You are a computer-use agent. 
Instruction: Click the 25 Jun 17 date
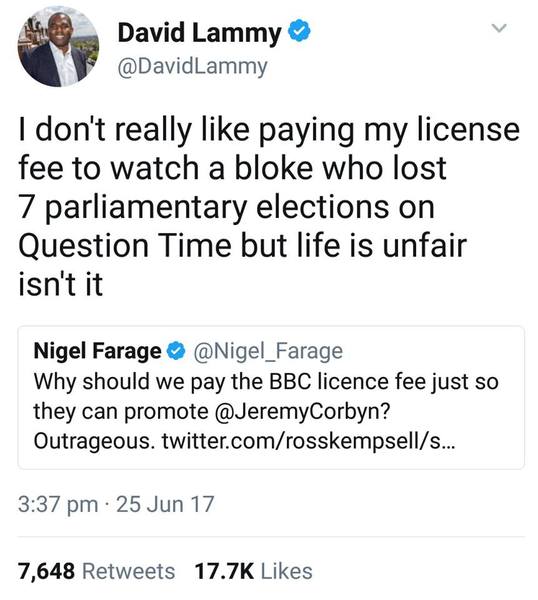tap(165, 504)
